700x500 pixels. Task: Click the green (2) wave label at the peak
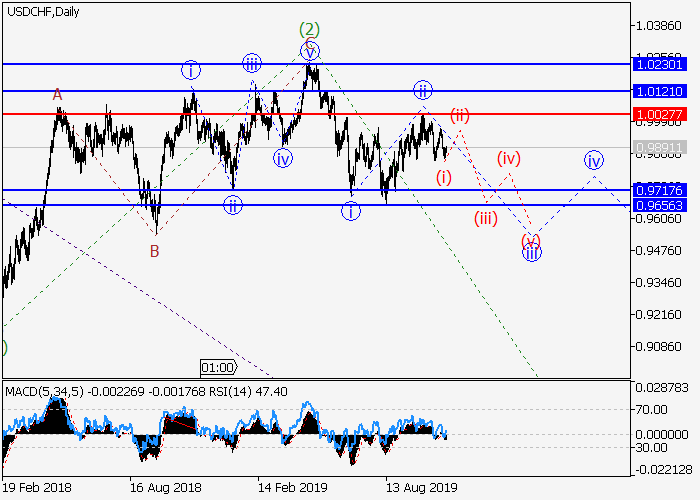tap(310, 30)
